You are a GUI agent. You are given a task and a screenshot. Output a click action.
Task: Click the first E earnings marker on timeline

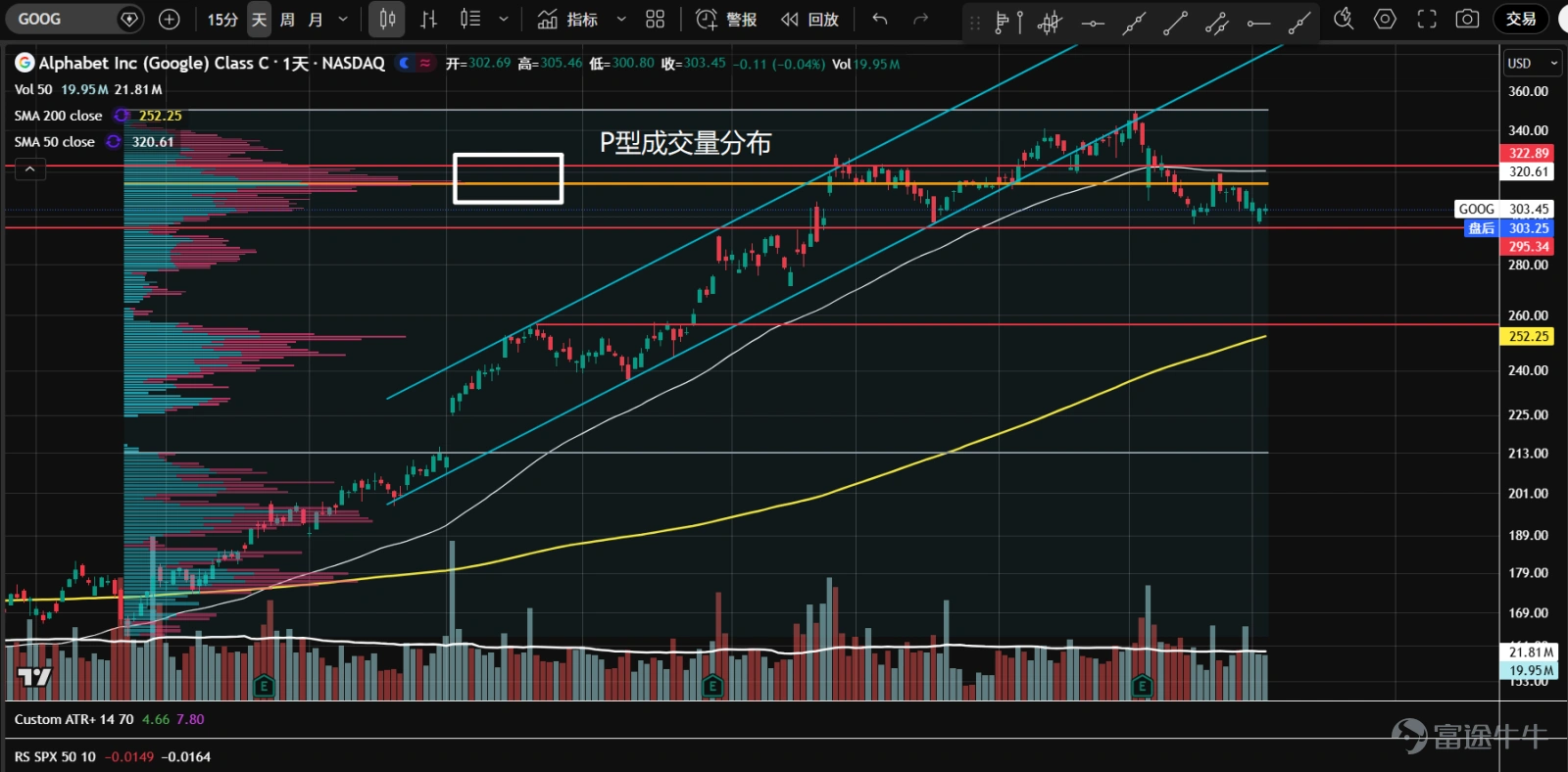264,686
